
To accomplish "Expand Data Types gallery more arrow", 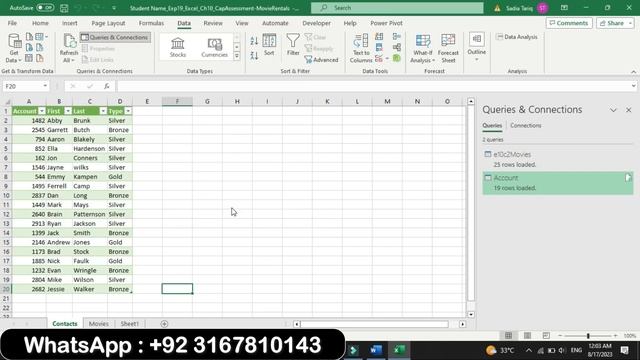I will point(237,56).
